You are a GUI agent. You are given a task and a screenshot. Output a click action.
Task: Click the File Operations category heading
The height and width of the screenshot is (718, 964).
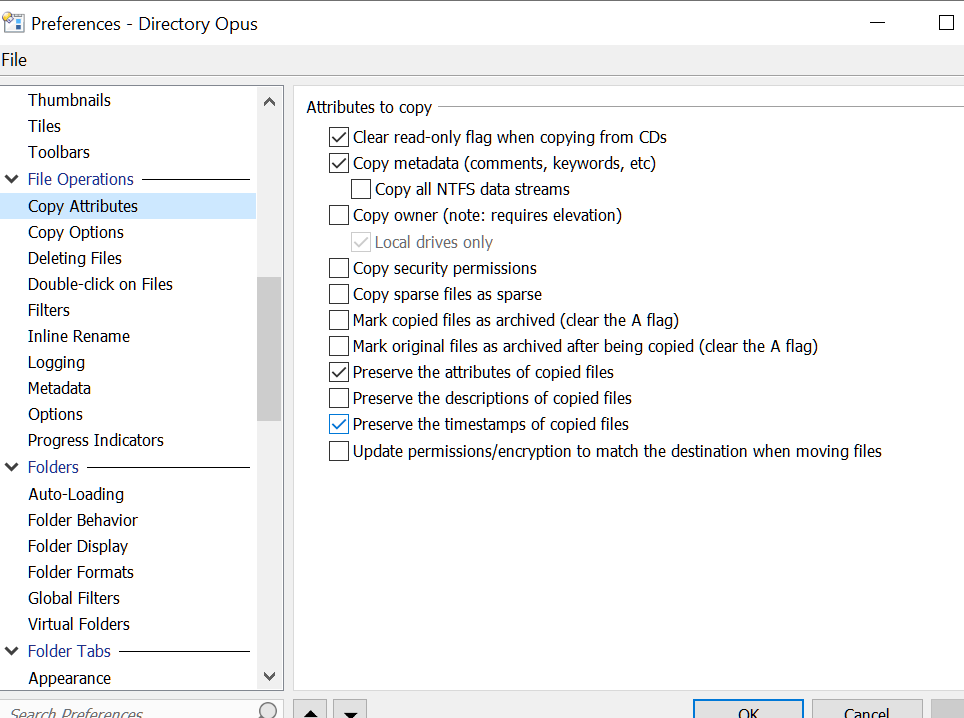(x=81, y=179)
